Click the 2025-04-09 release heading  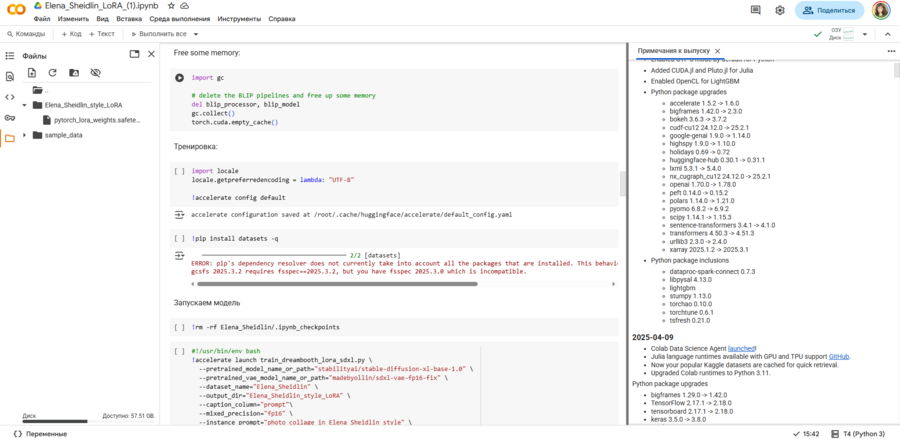[x=652, y=337]
